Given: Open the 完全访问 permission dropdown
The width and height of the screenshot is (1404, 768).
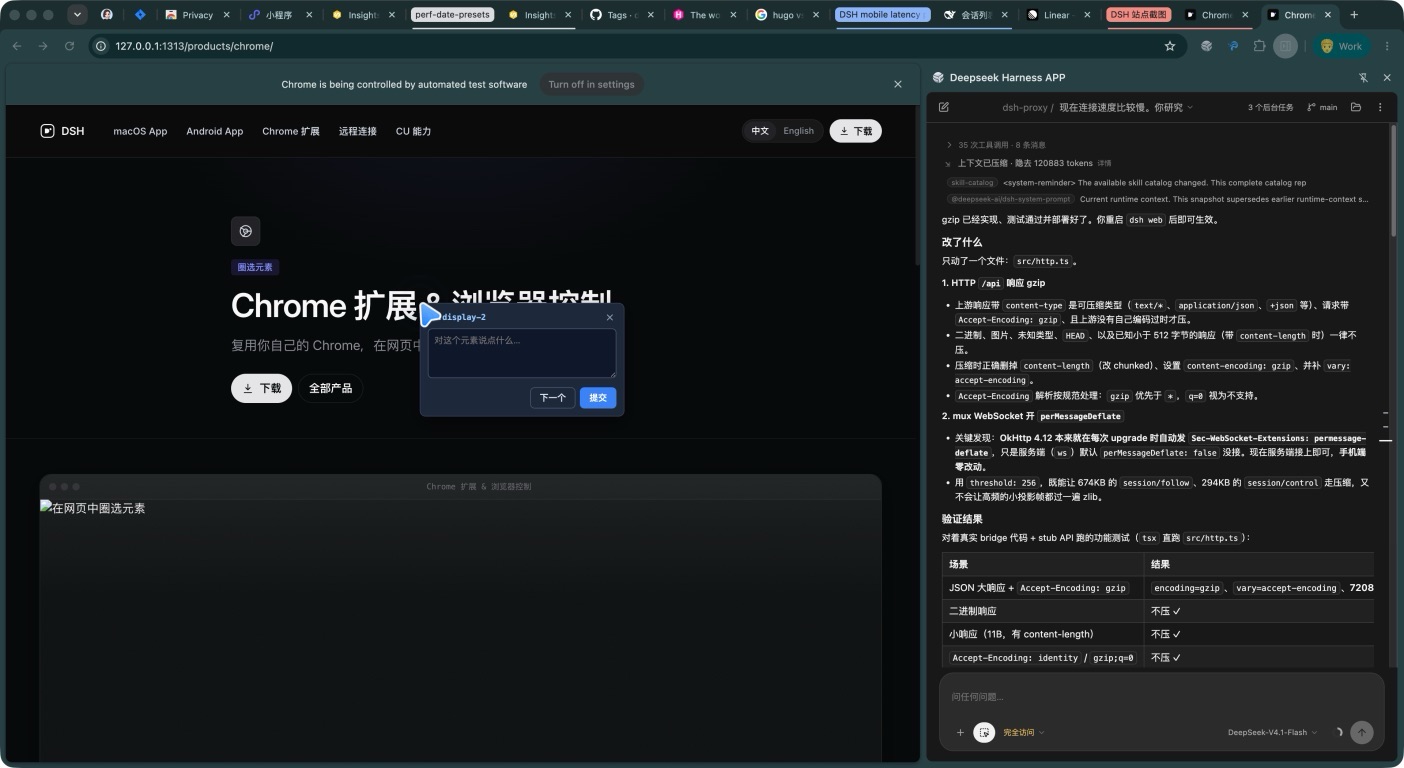Looking at the screenshot, I should click(x=1023, y=732).
